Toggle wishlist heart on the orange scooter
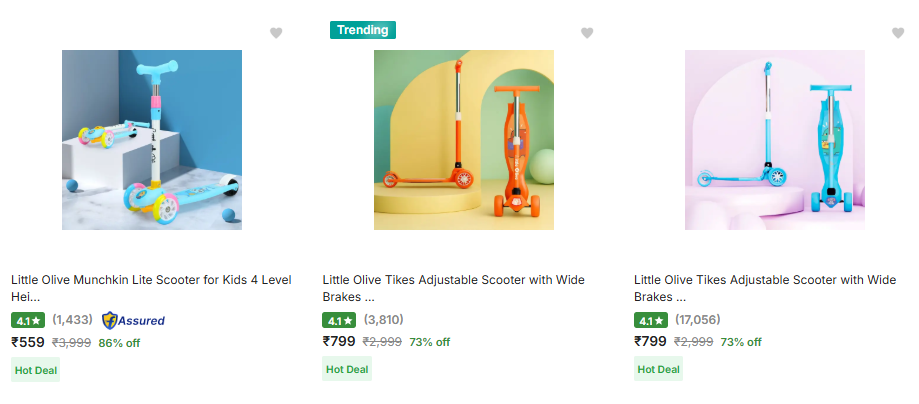The image size is (919, 404). [588, 33]
